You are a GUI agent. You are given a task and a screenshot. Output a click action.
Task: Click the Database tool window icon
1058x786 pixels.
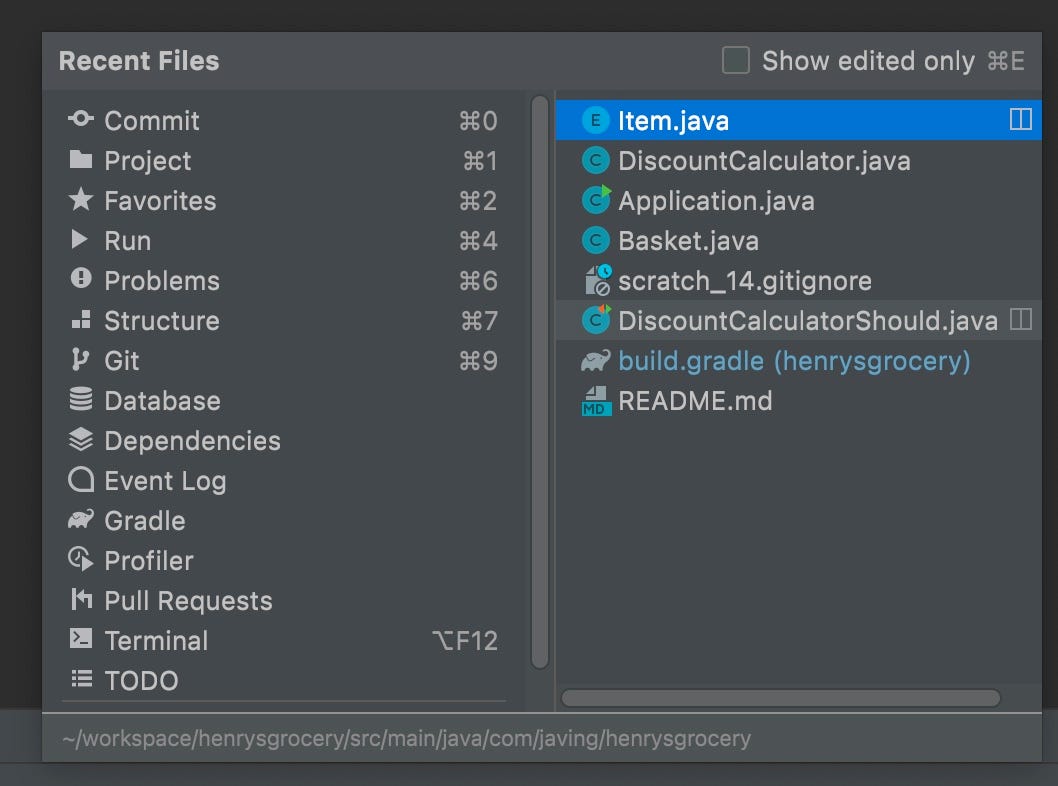81,400
